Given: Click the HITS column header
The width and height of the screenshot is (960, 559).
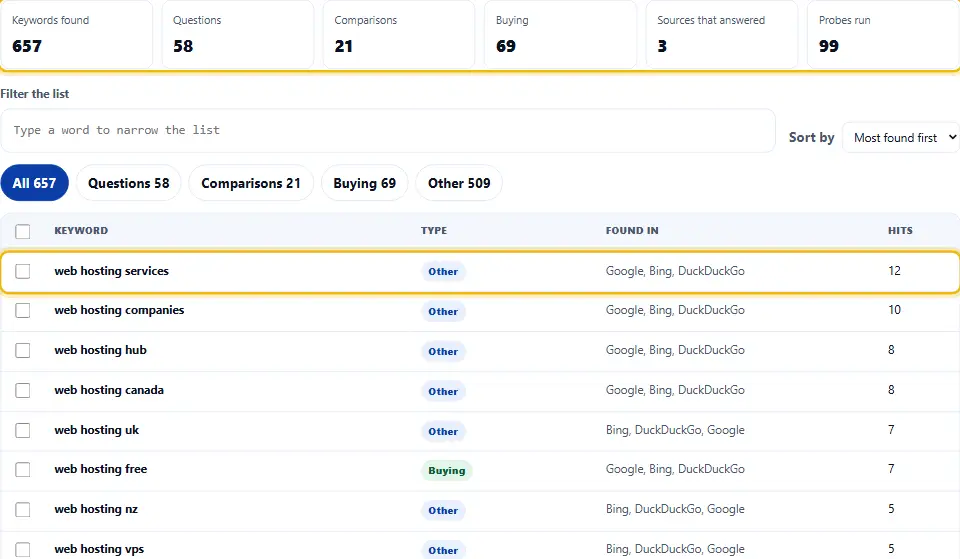Looking at the screenshot, I should pyautogui.click(x=900, y=231).
